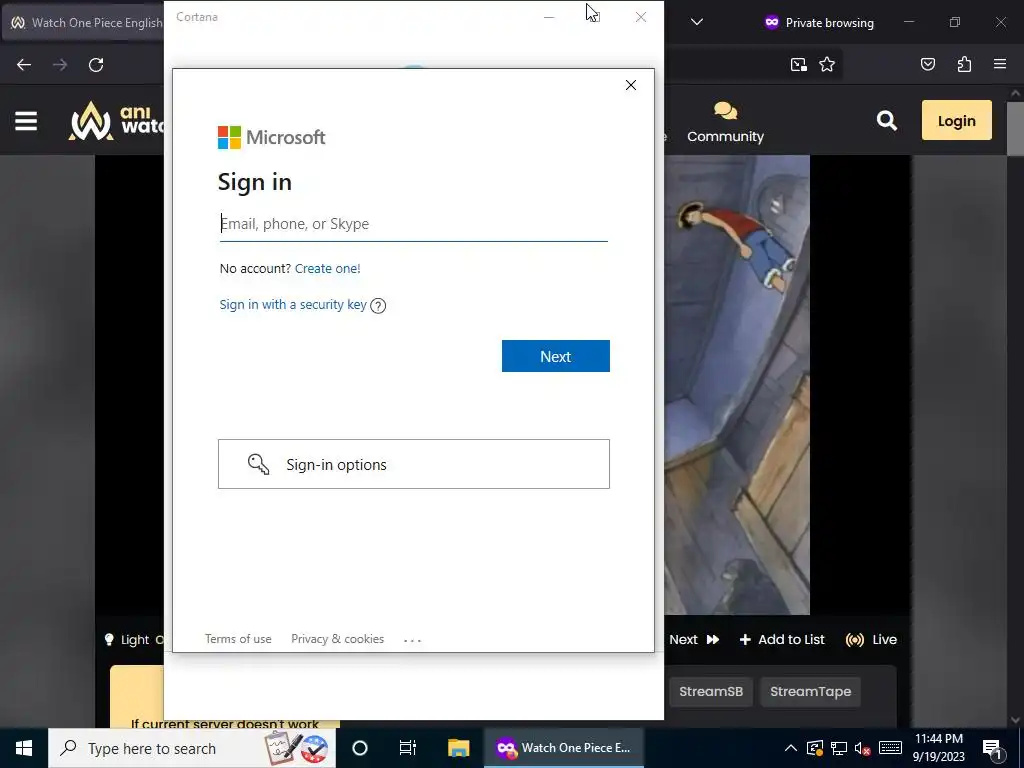Click the Create one! link

click(x=327, y=268)
